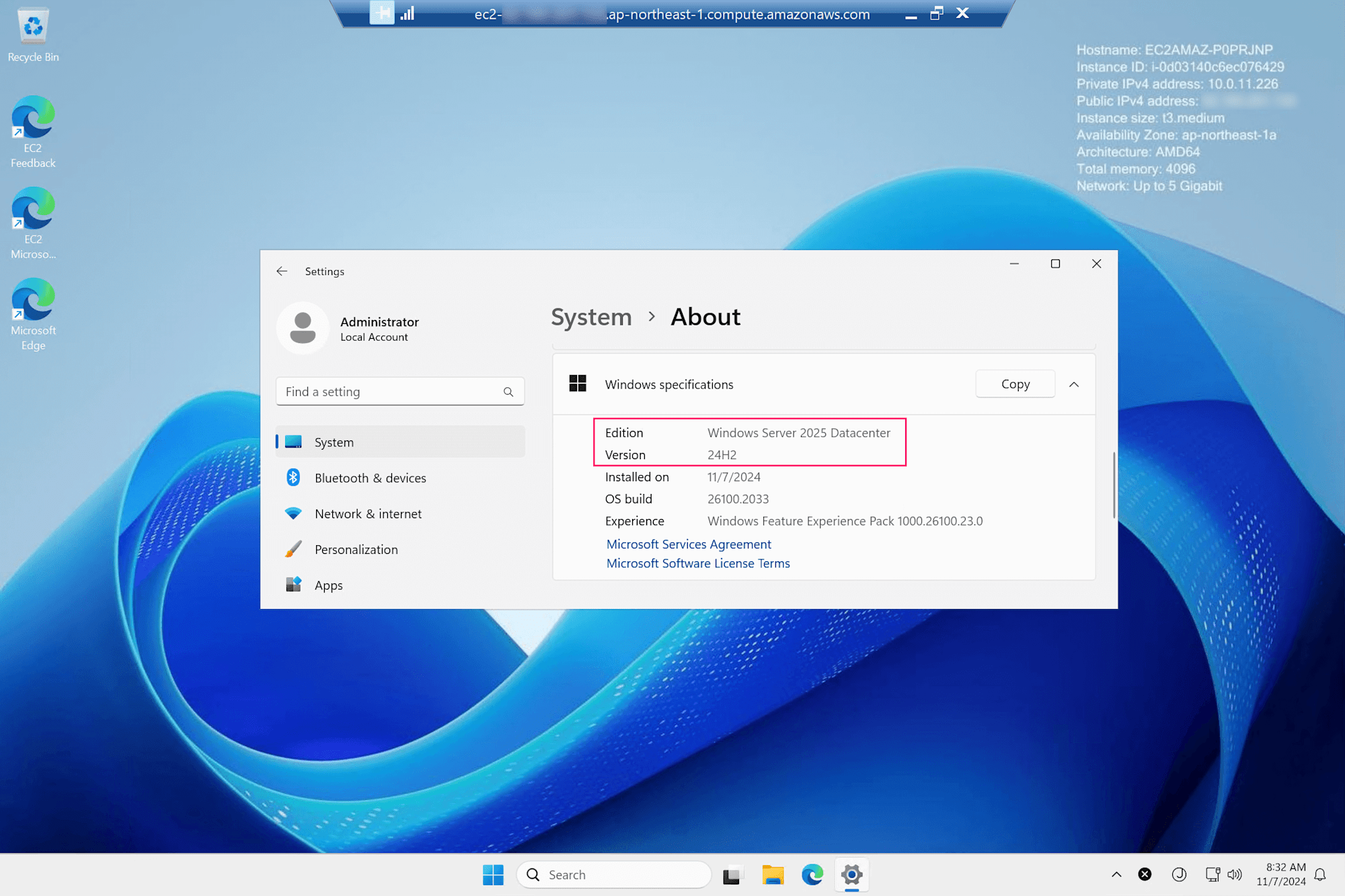Open Apps settings category
Screen dimensions: 1345x896
tap(400, 585)
